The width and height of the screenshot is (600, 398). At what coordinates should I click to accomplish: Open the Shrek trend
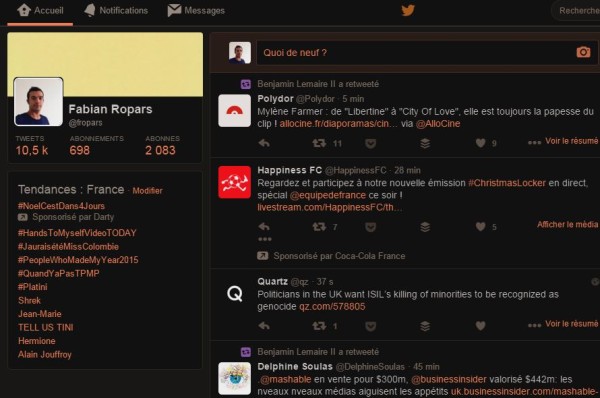coord(29,300)
